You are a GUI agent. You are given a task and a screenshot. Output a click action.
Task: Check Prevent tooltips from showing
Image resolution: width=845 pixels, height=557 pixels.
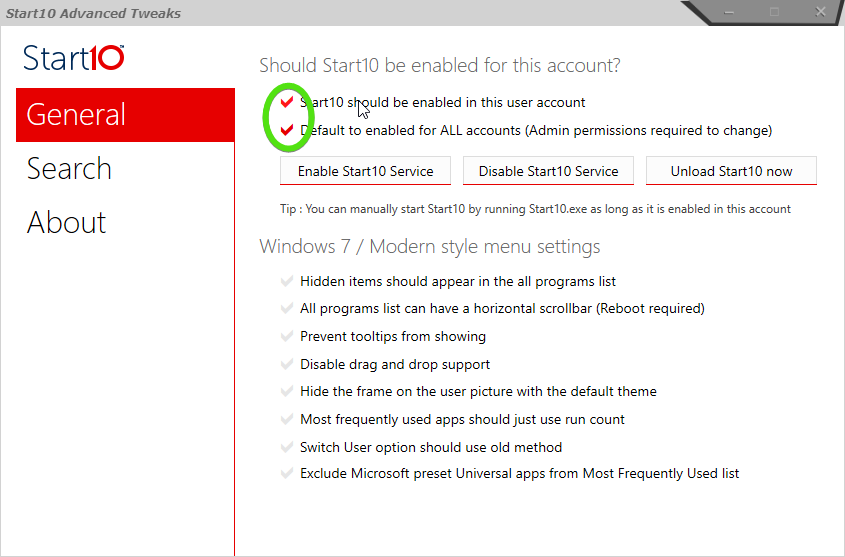[x=287, y=336]
